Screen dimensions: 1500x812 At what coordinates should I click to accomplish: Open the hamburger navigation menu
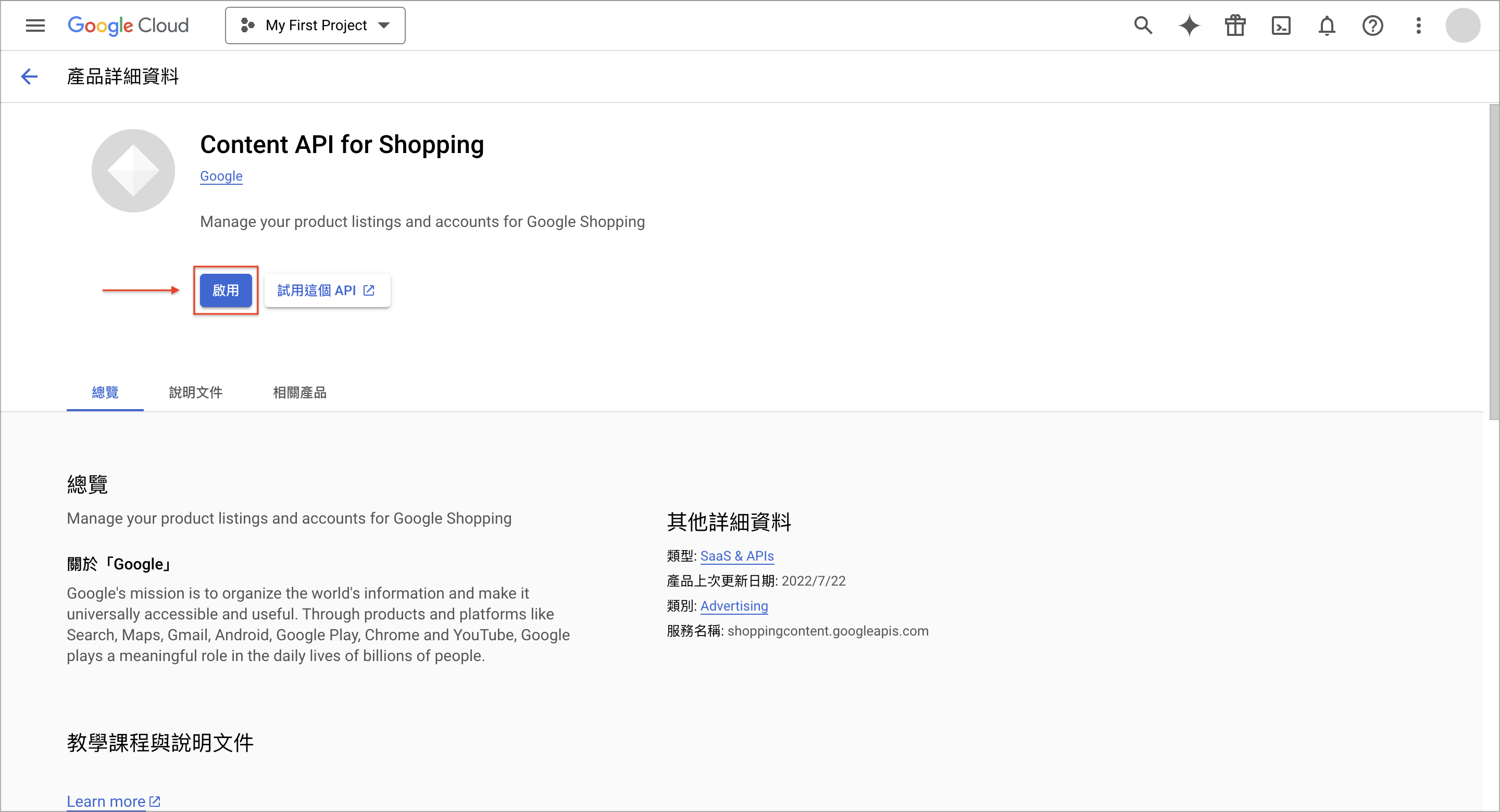(35, 26)
